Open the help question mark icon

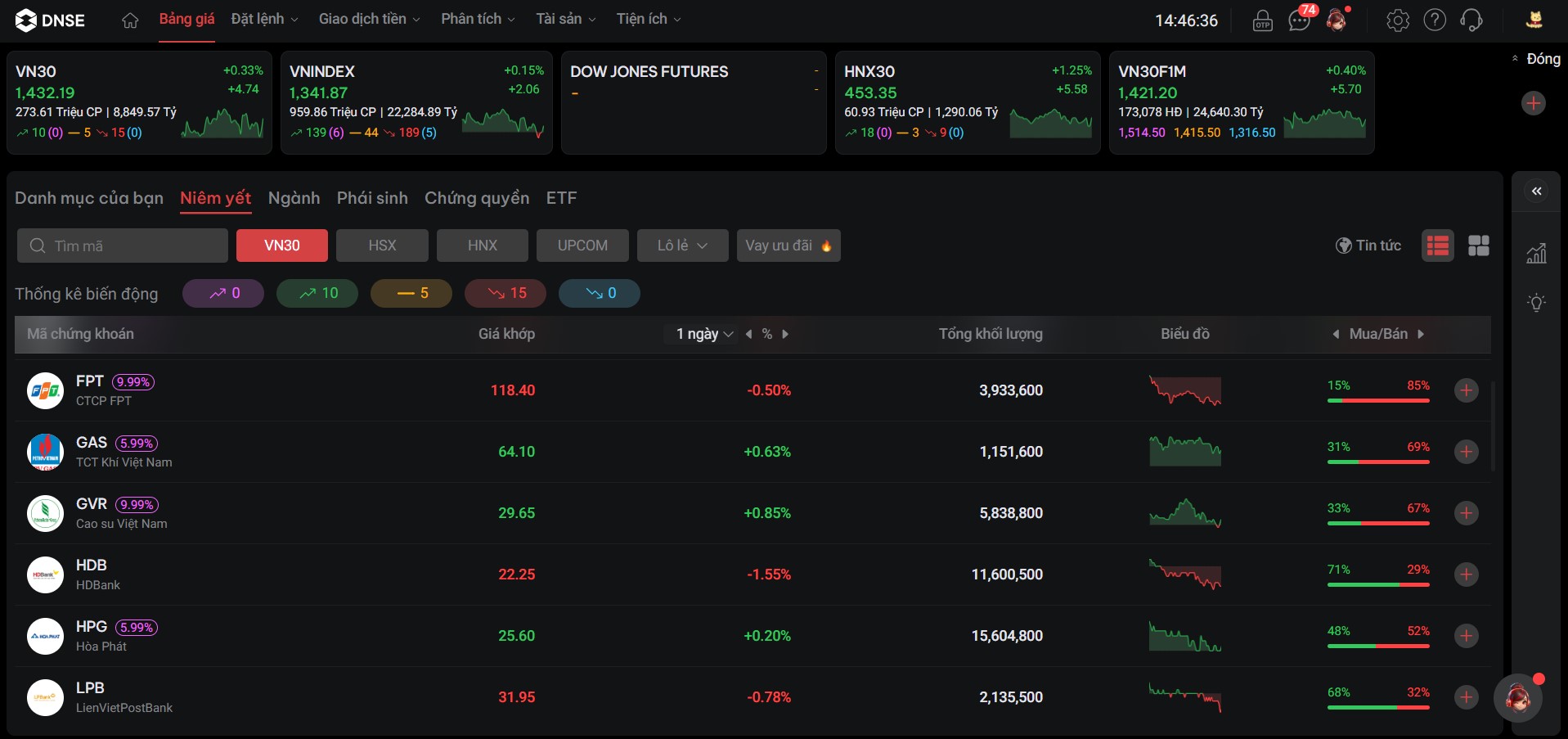[1435, 20]
